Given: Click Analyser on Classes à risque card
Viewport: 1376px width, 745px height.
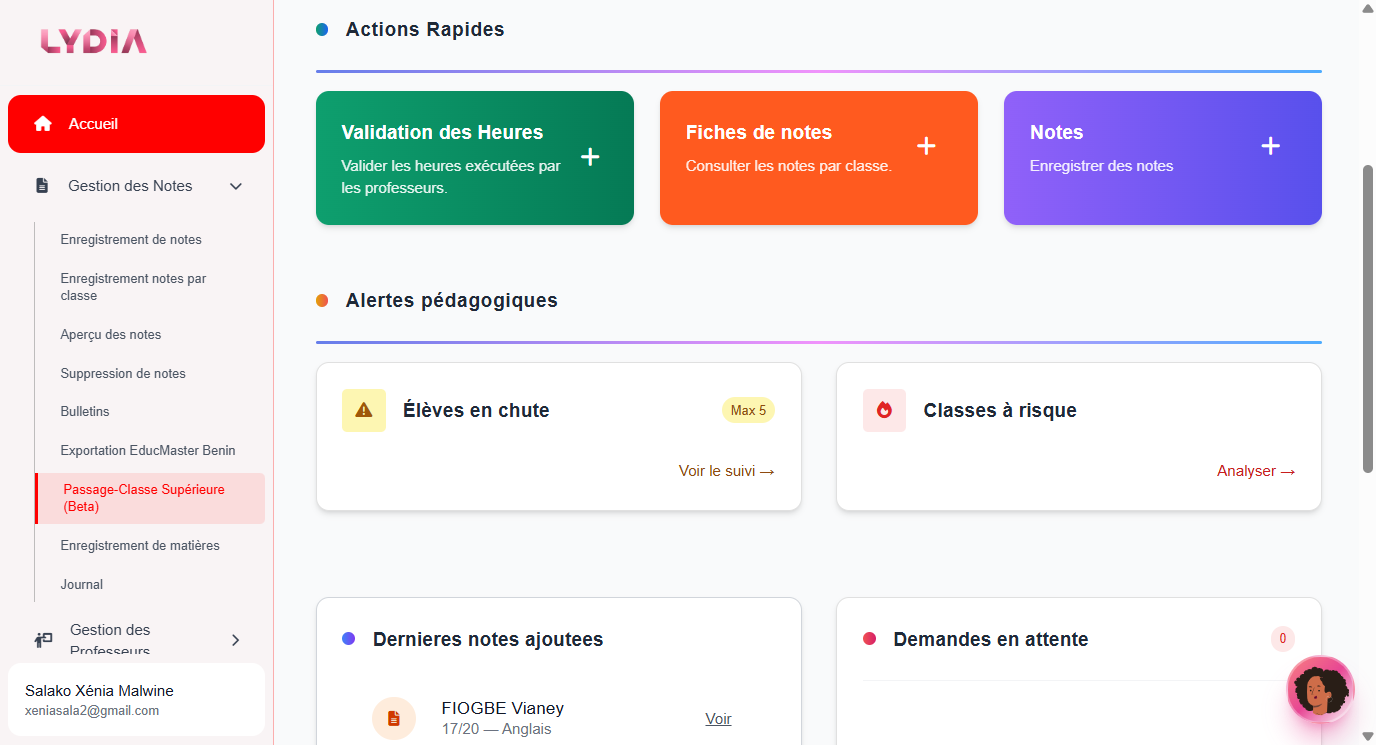Looking at the screenshot, I should 1256,470.
